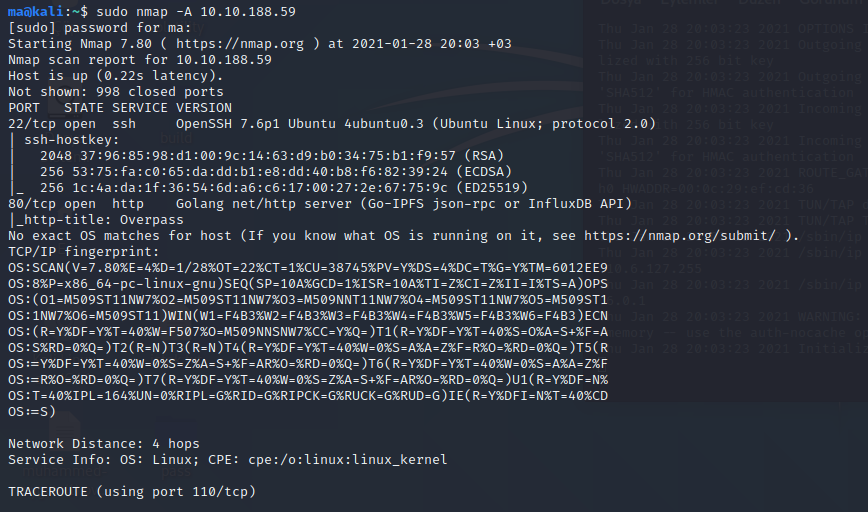The height and width of the screenshot is (512, 868).
Task: Click the TRACEROUTE using port 110/tcp line
Action: (x=132, y=492)
